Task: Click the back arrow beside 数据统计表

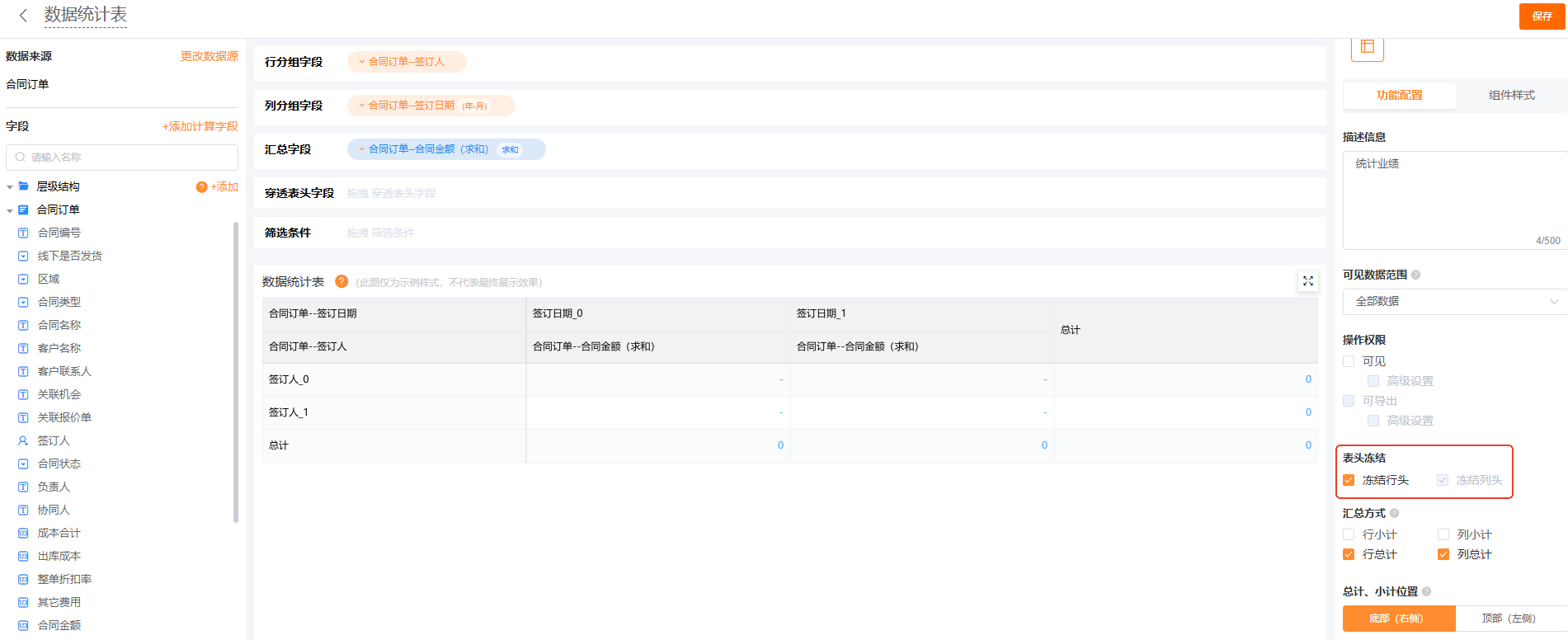Action: (23, 16)
